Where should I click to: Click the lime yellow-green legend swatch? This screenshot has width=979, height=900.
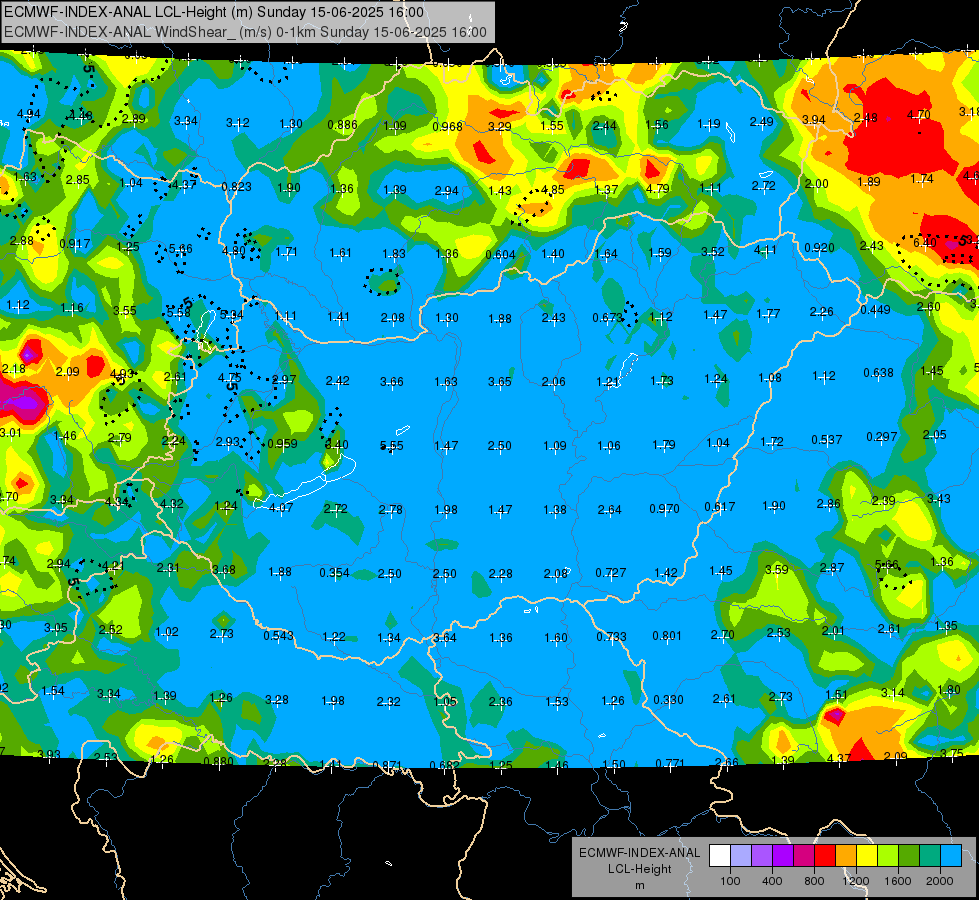click(888, 855)
